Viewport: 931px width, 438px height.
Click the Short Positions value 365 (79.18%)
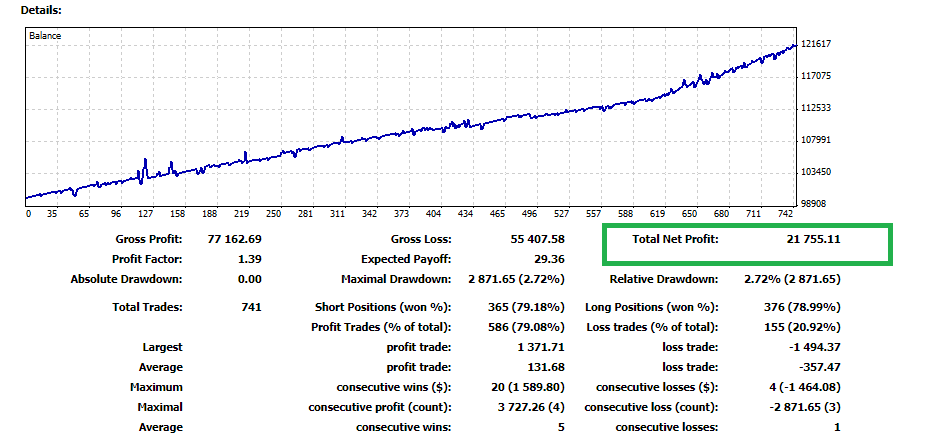[x=524, y=307]
